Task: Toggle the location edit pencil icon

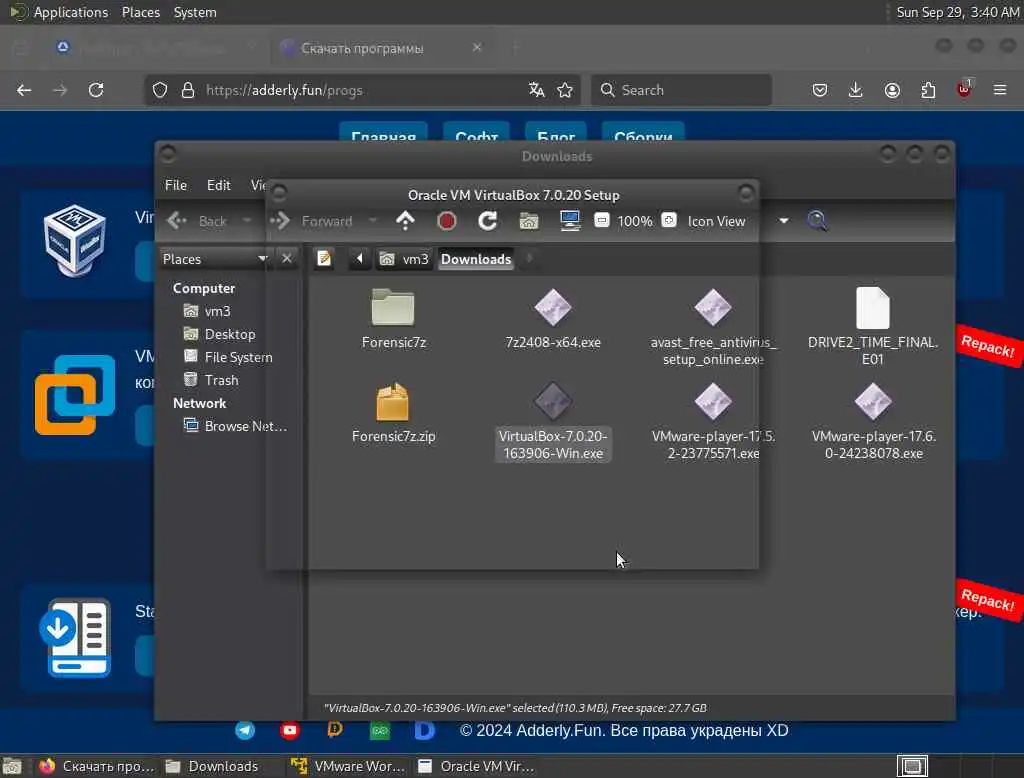Action: click(324, 259)
